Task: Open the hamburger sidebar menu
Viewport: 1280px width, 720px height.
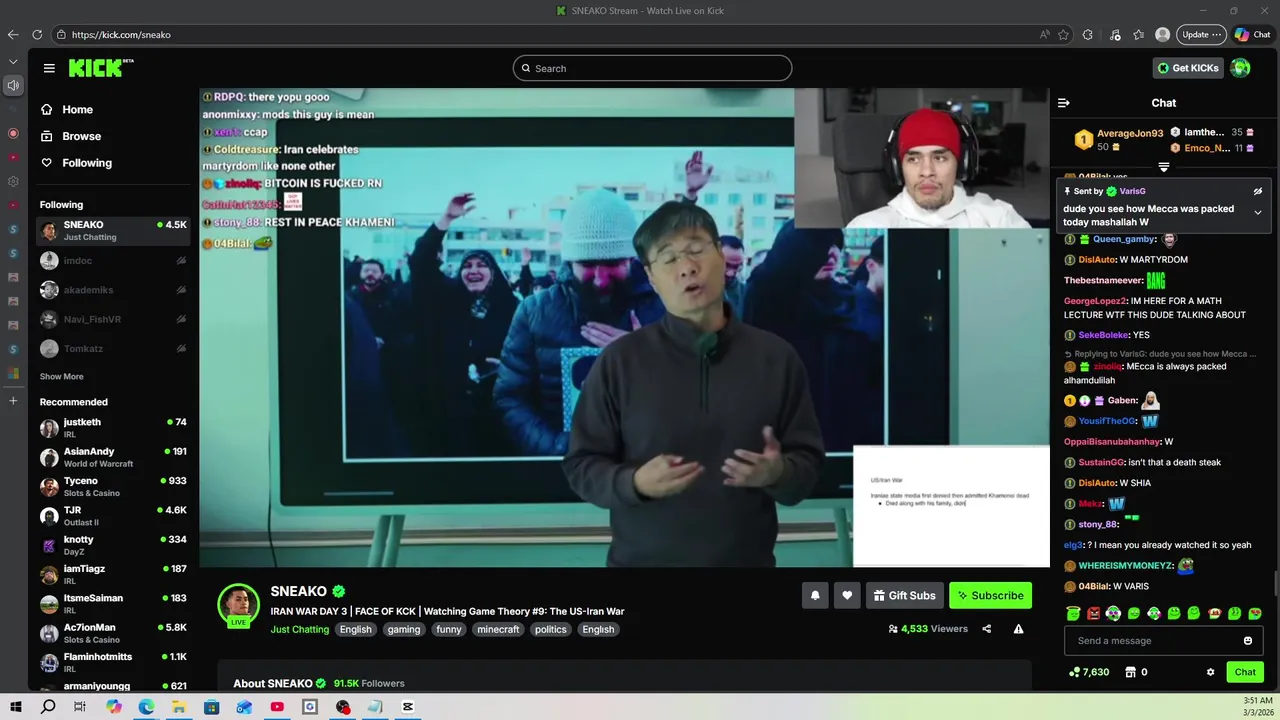Action: click(49, 68)
